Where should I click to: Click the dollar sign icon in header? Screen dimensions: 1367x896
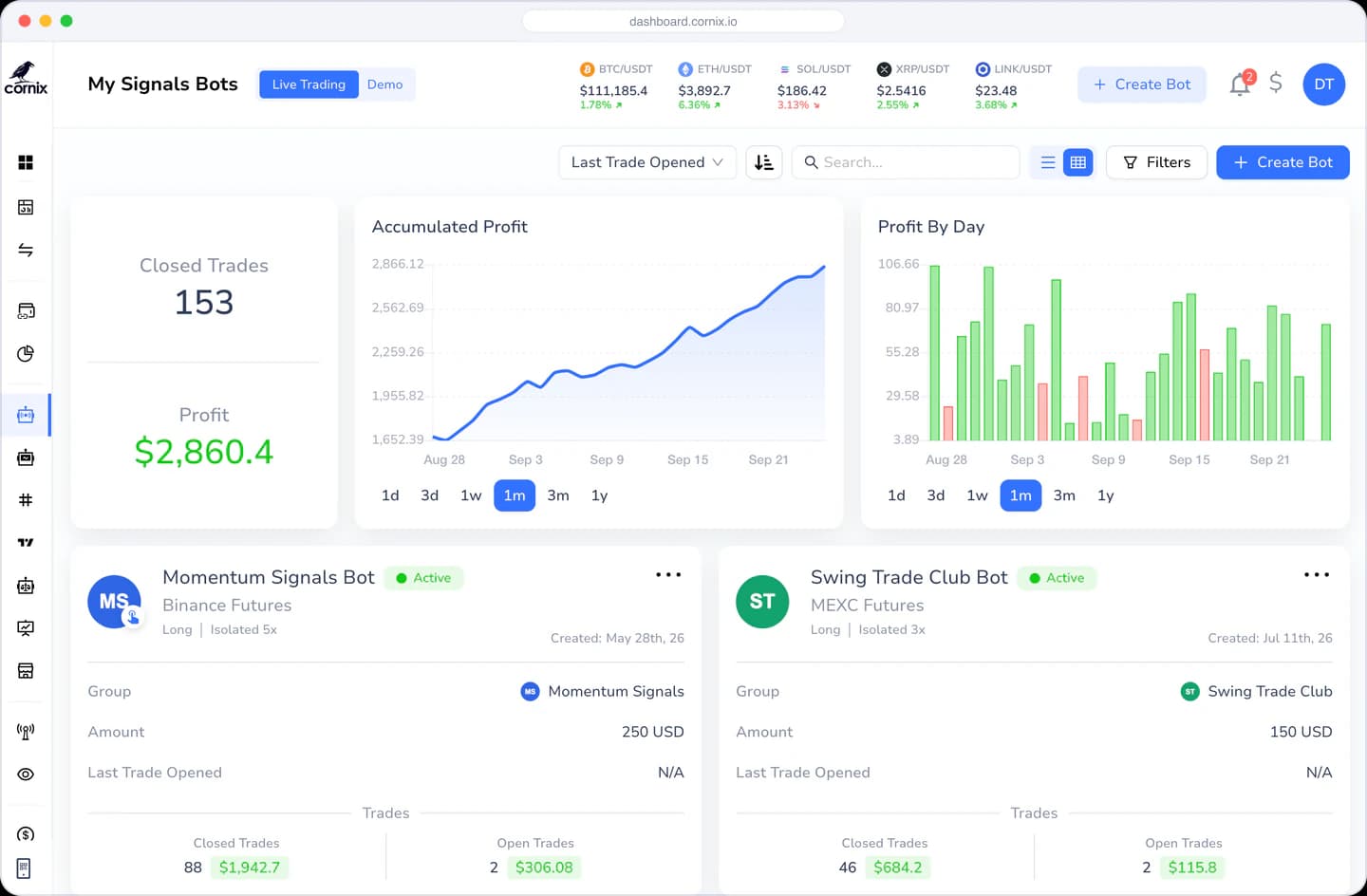[1276, 84]
